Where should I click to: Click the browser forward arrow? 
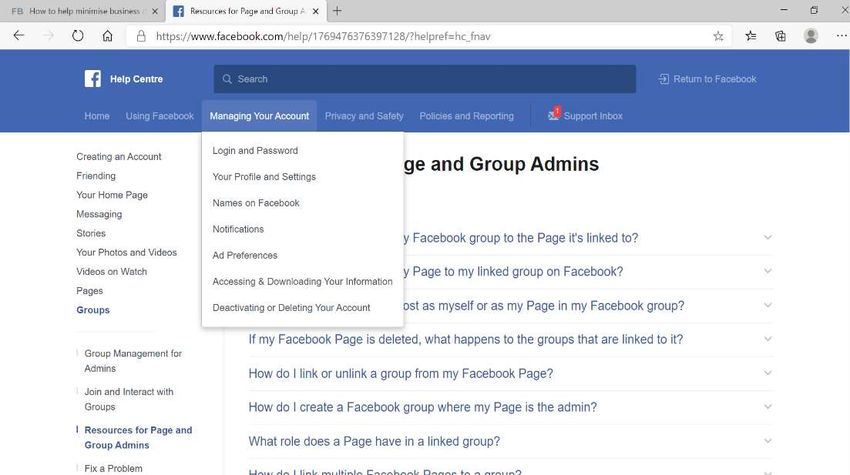(49, 36)
